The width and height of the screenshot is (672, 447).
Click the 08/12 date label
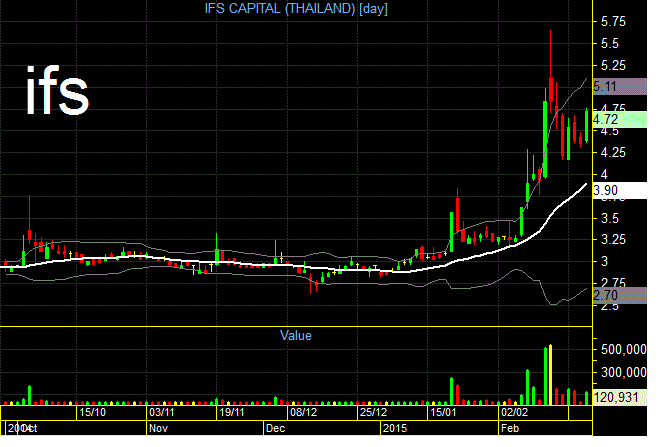click(x=303, y=412)
